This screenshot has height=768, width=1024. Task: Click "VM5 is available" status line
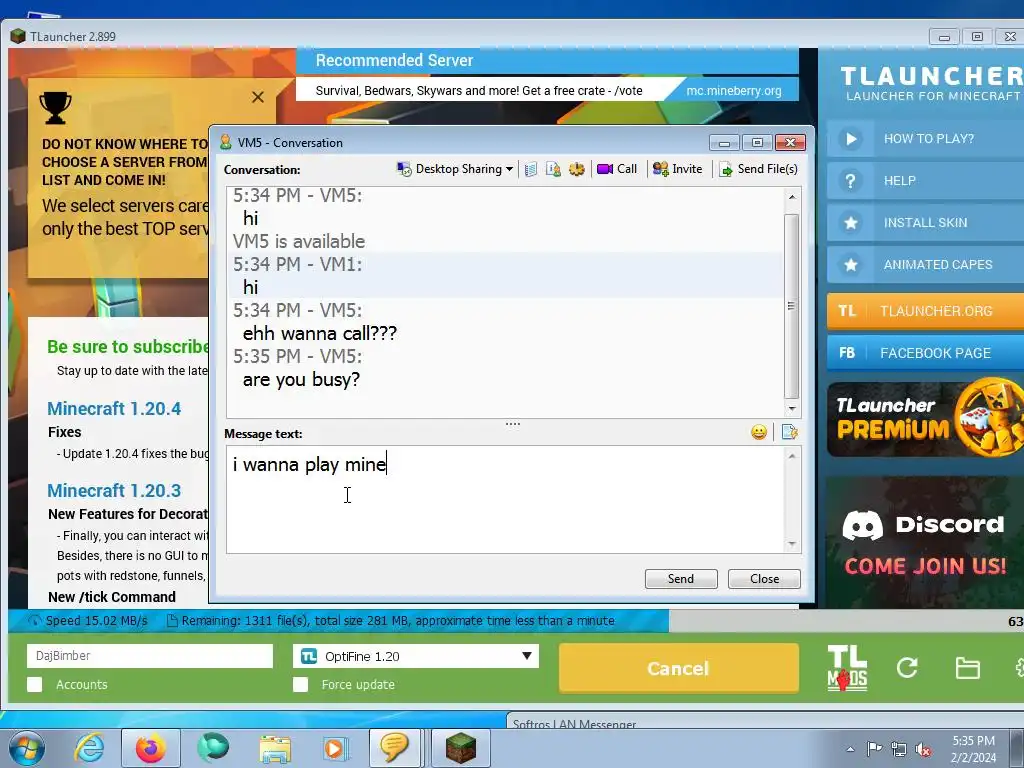(298, 241)
